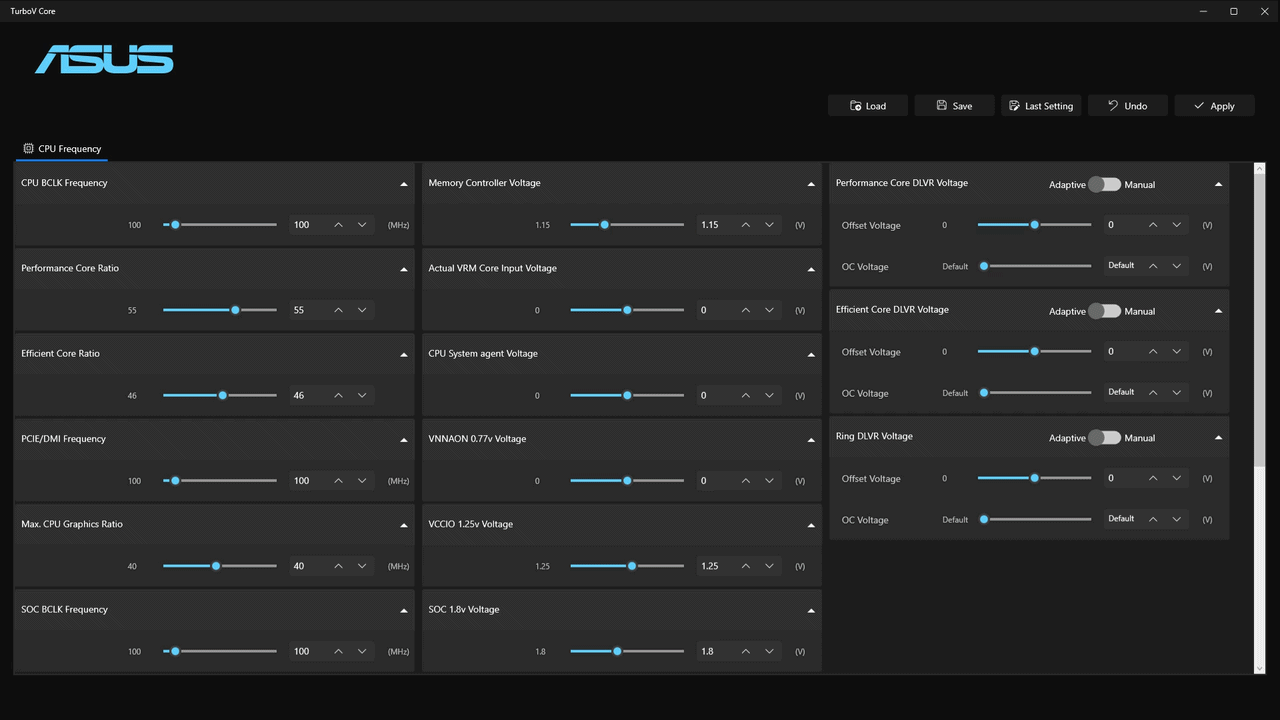Screen dimensions: 1280x720
Task: Toggle Ring DLVR Voltage Adaptive/Manual switch
Action: [1104, 438]
